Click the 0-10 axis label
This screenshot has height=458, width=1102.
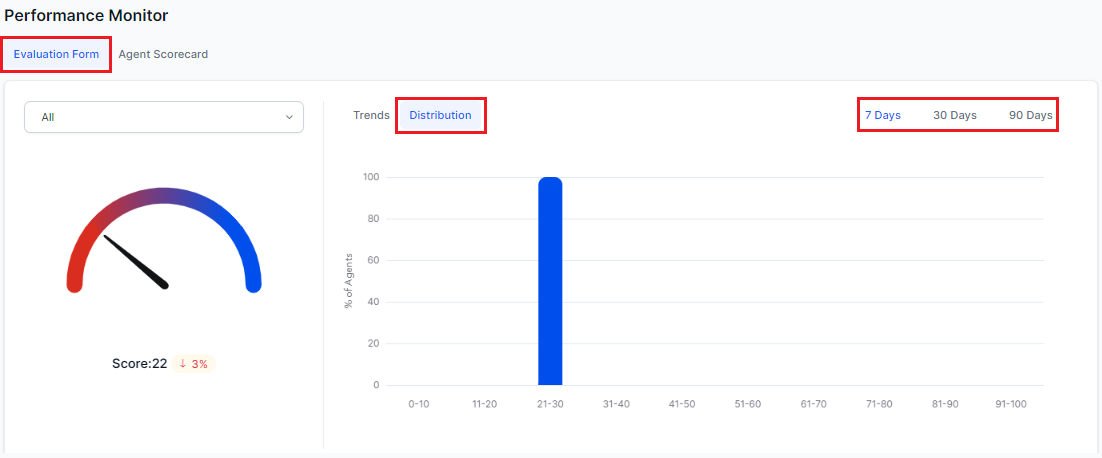(x=419, y=404)
